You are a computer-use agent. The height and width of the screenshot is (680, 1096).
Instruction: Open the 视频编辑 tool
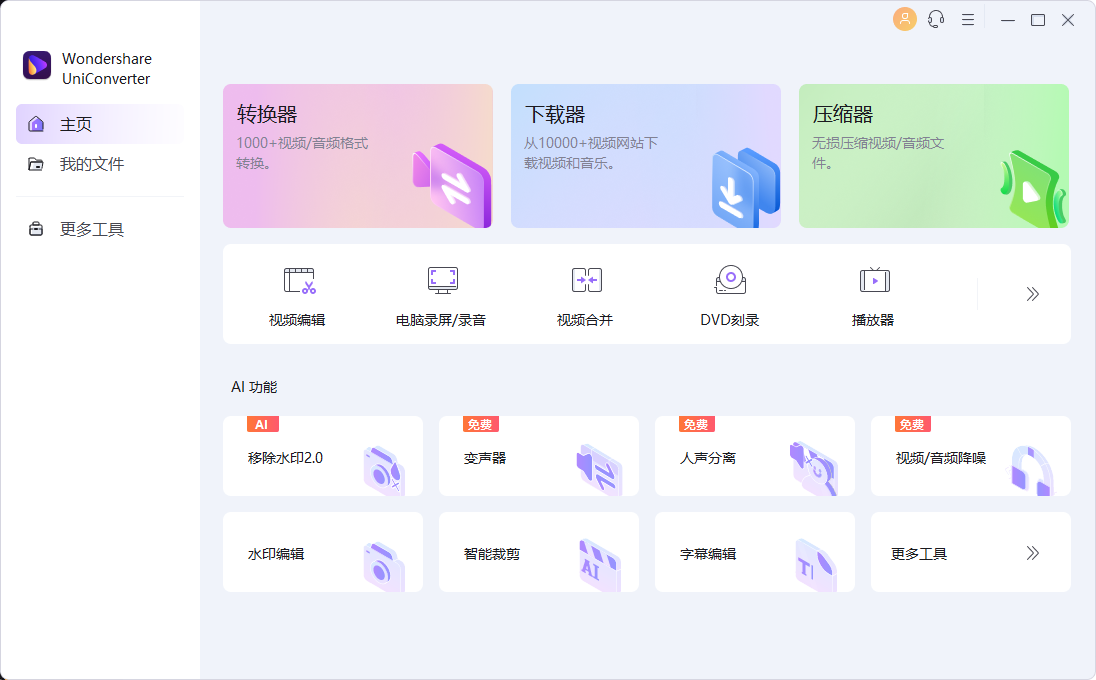(295, 293)
